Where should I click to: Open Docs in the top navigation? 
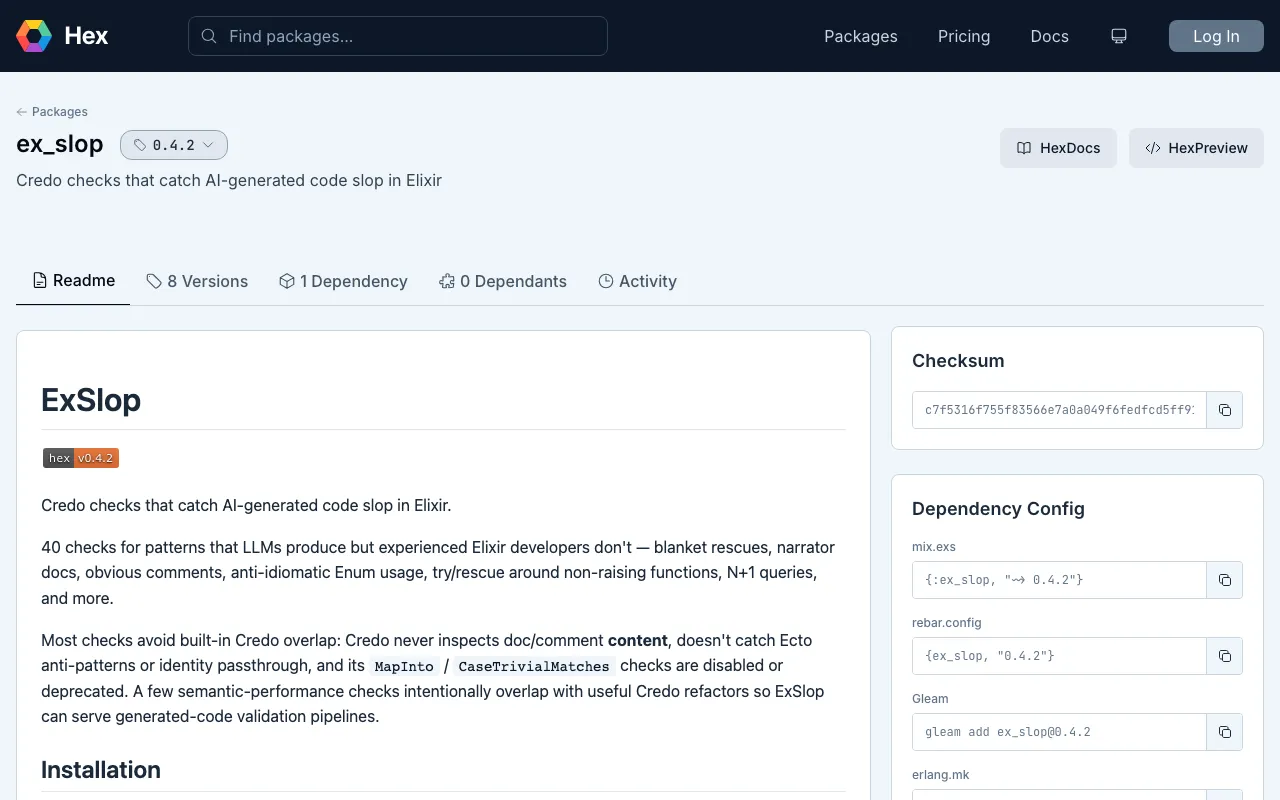[x=1050, y=36]
